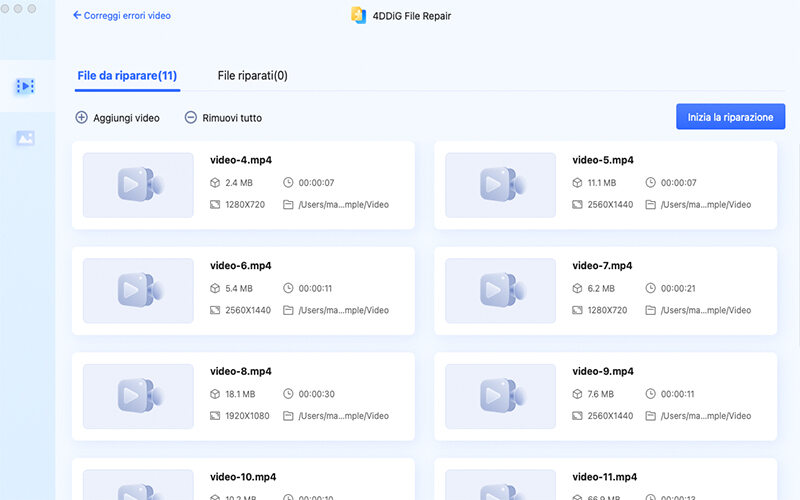The height and width of the screenshot is (500, 800).
Task: Click duration clock icon of video-4.mp4
Action: [x=288, y=182]
